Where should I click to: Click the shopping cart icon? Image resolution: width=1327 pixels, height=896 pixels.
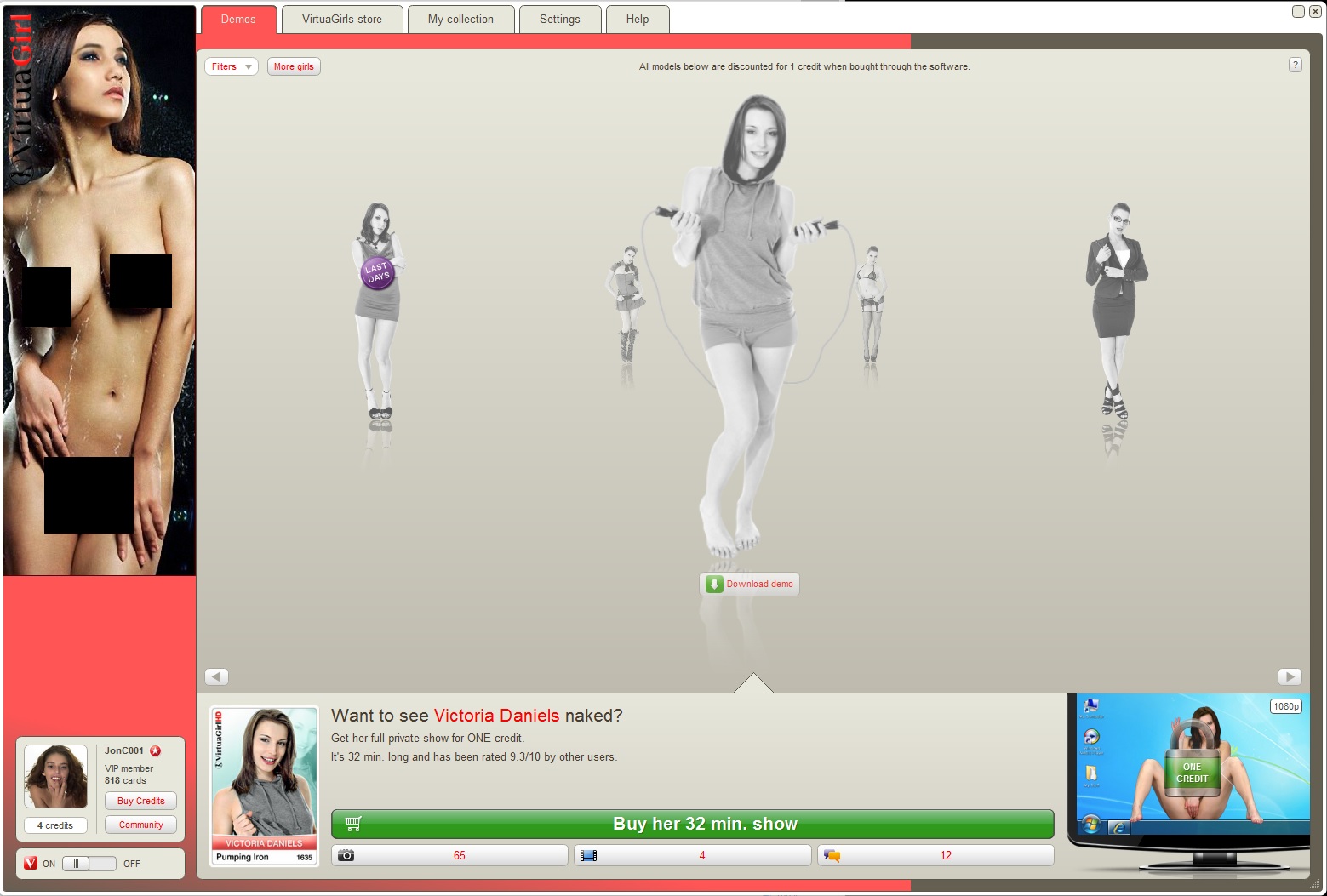click(353, 824)
